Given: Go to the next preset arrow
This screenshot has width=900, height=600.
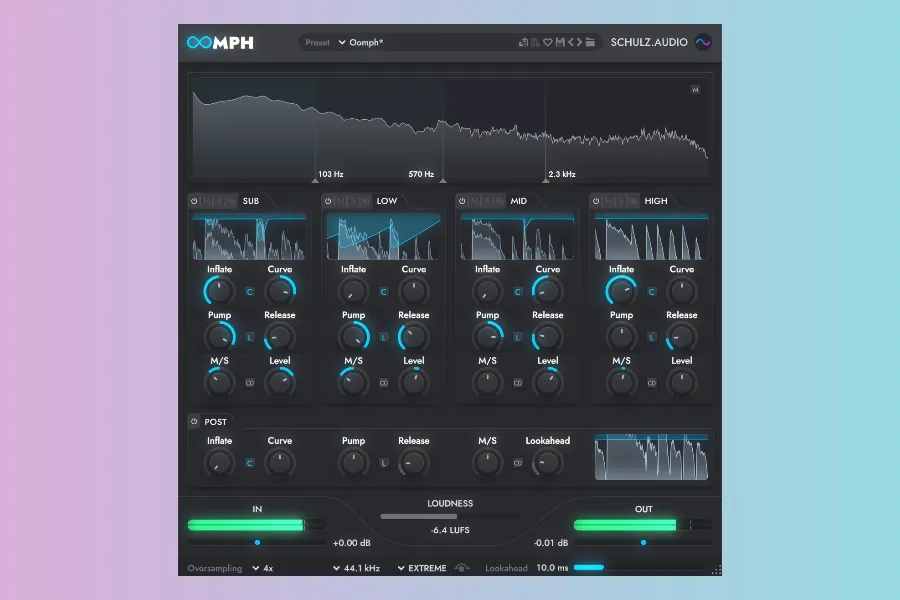Looking at the screenshot, I should [x=579, y=43].
